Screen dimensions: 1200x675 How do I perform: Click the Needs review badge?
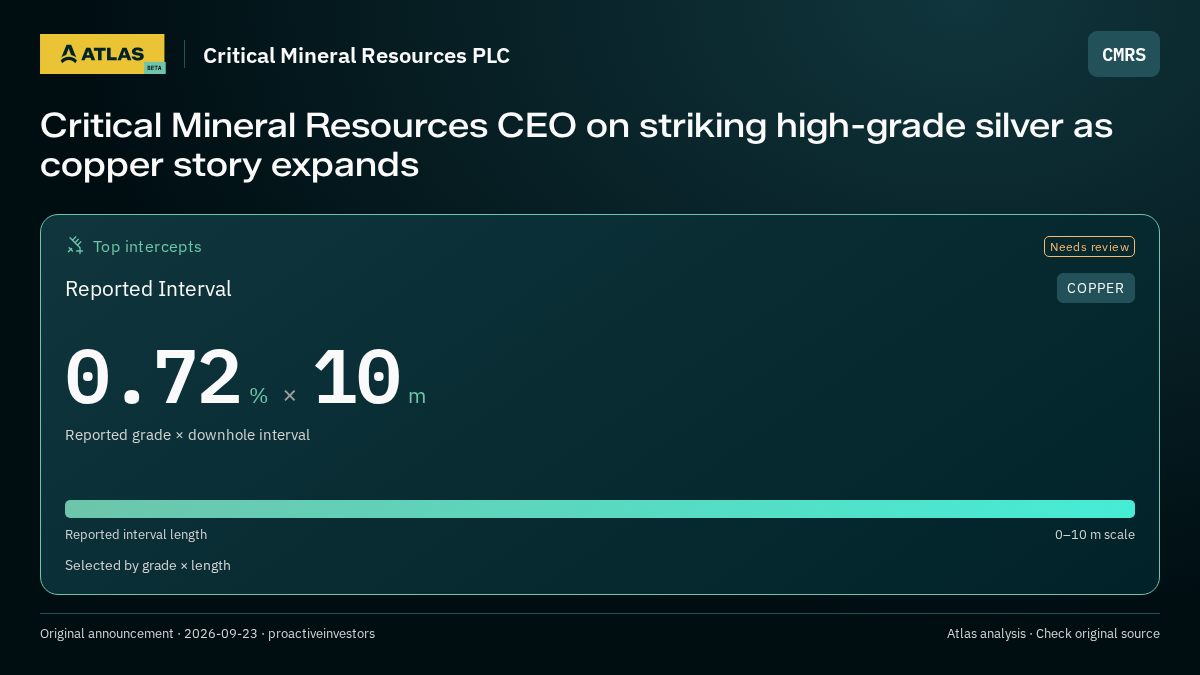tap(1089, 246)
